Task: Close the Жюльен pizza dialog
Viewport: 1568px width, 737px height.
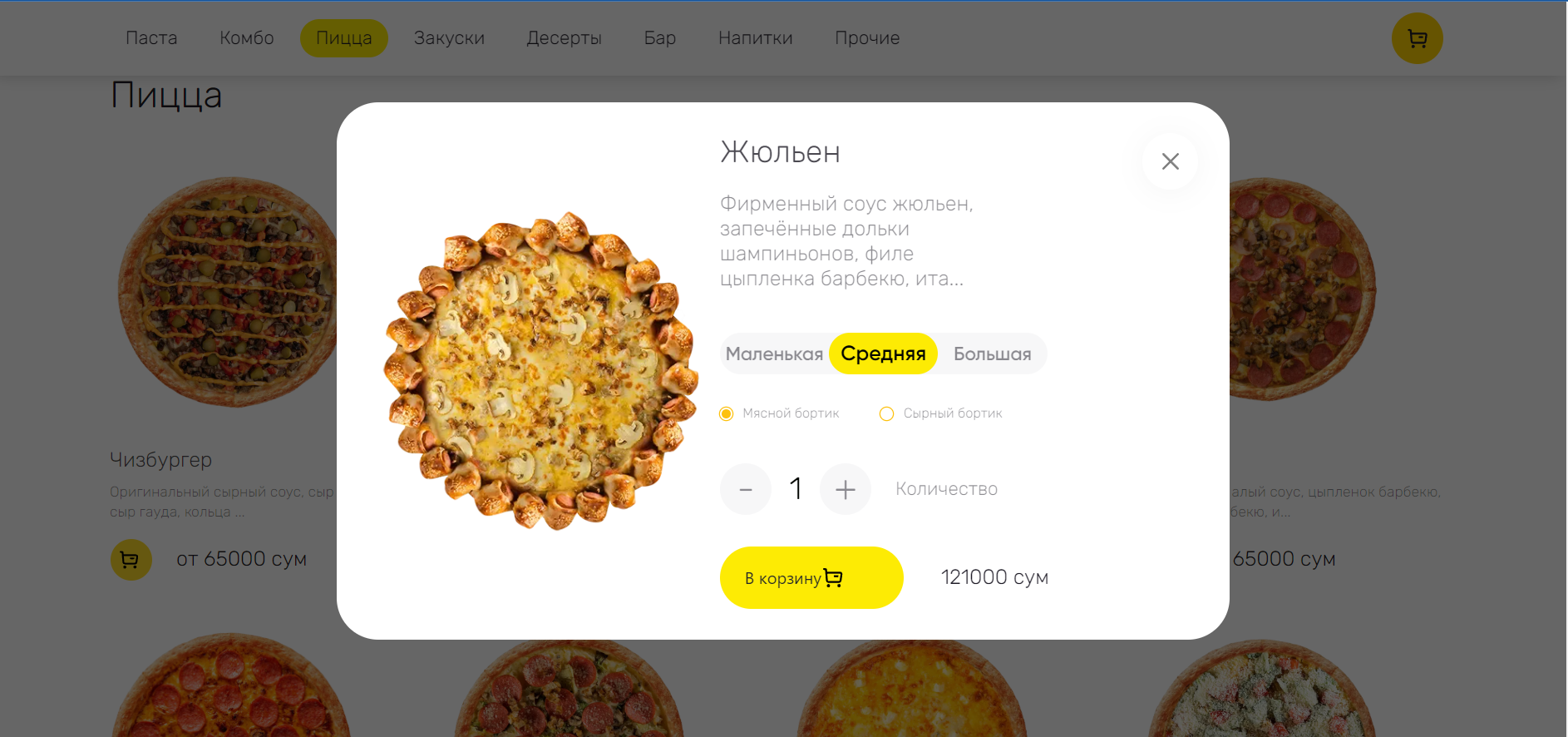Action: pos(1170,161)
